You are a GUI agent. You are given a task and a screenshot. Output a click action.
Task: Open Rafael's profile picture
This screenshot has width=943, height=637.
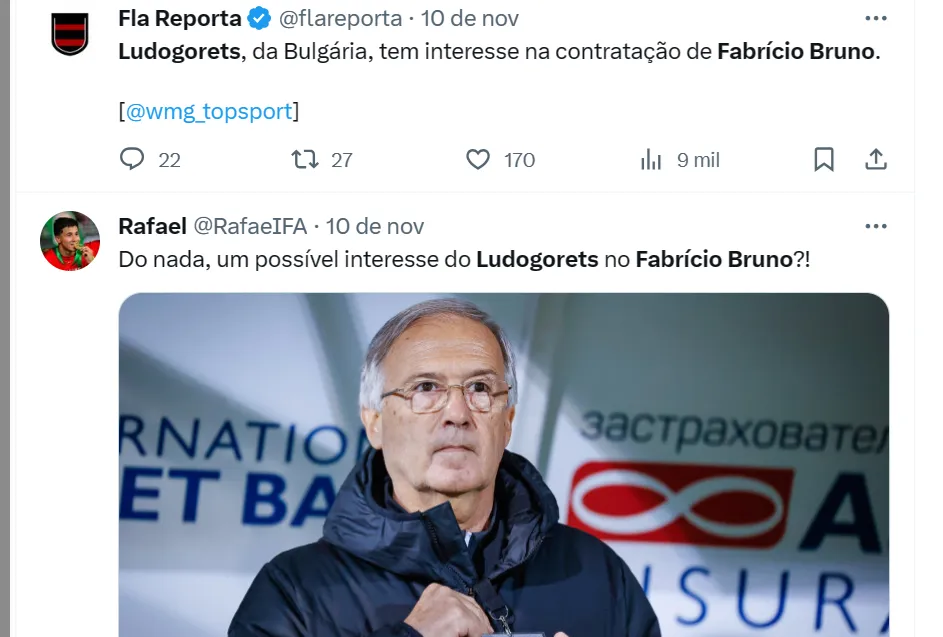(70, 241)
